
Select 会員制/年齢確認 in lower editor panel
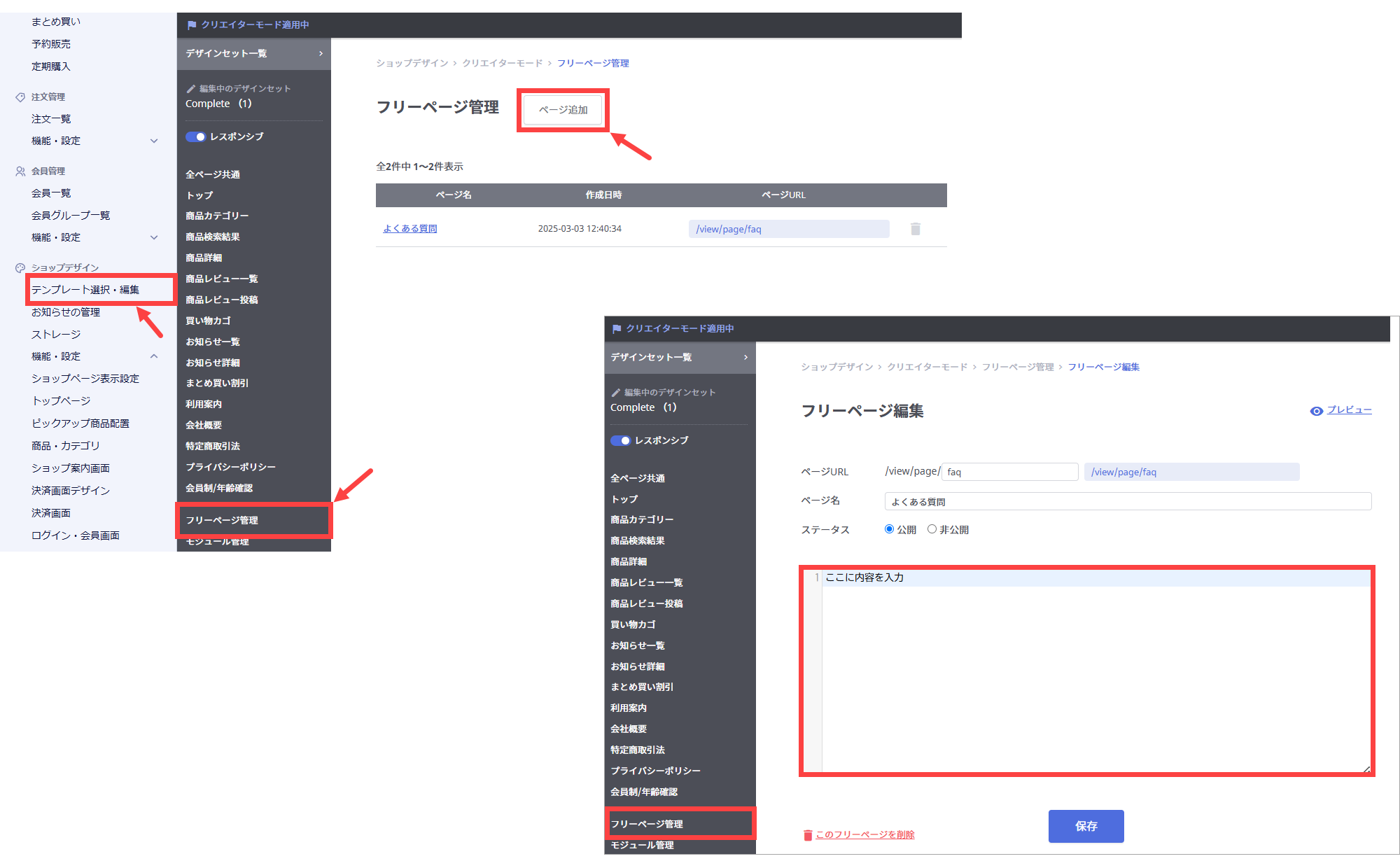click(x=643, y=792)
